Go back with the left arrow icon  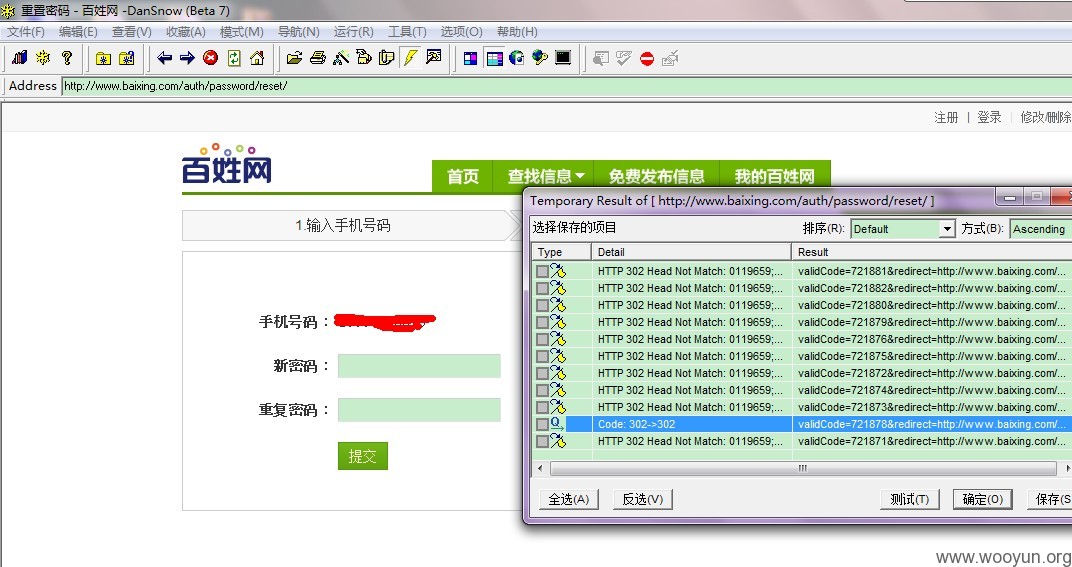point(164,58)
